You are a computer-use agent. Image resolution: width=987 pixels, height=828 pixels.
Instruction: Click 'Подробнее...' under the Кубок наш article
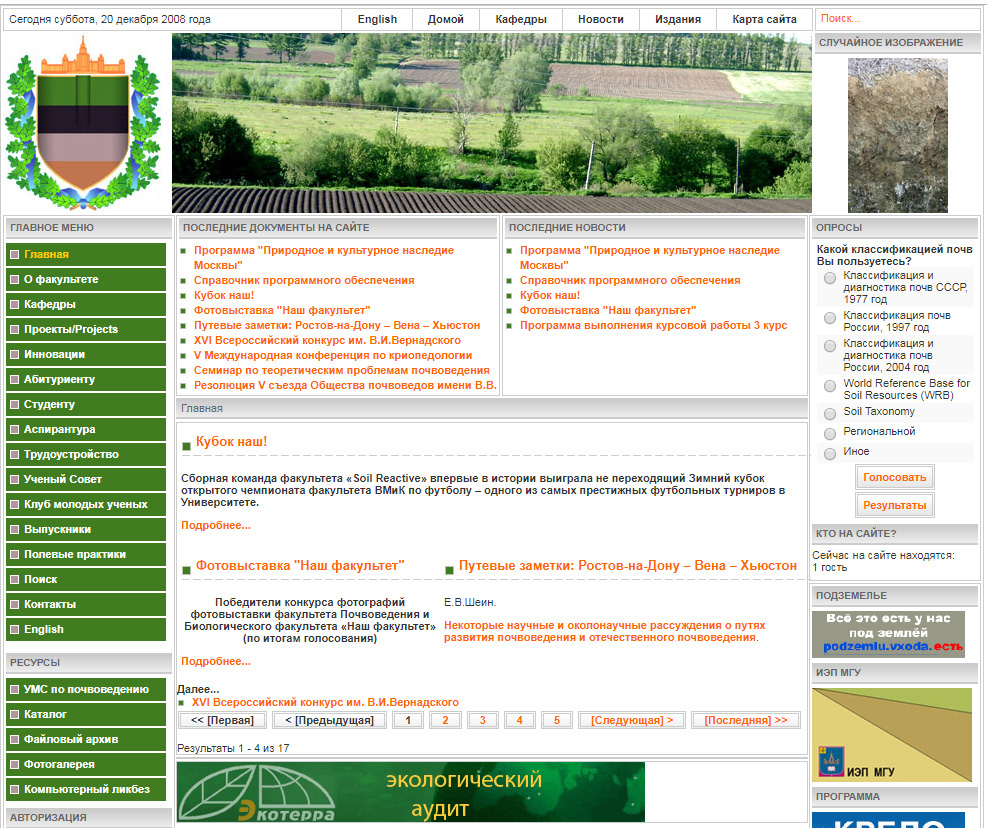click(x=216, y=525)
